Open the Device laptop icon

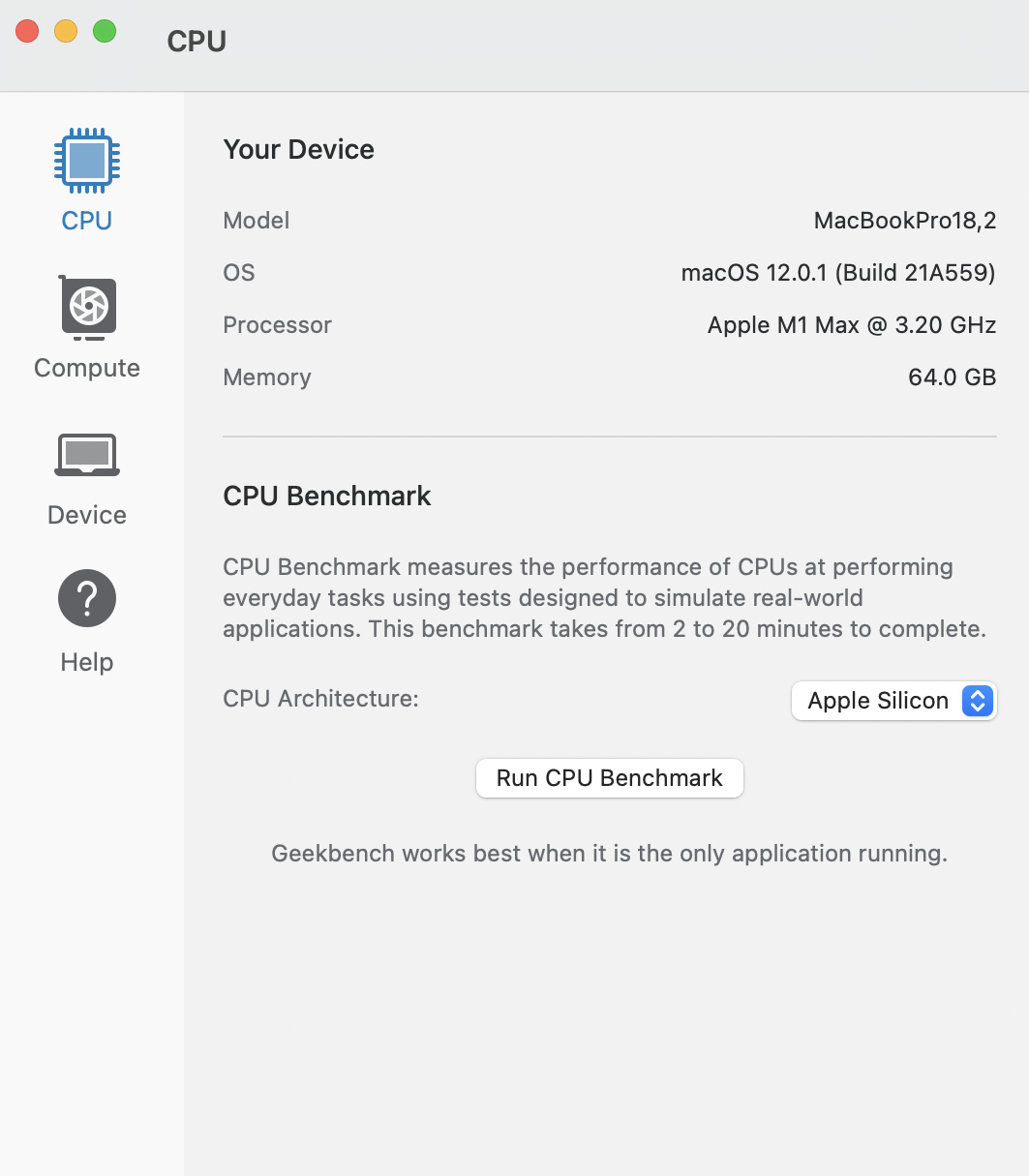[x=87, y=455]
